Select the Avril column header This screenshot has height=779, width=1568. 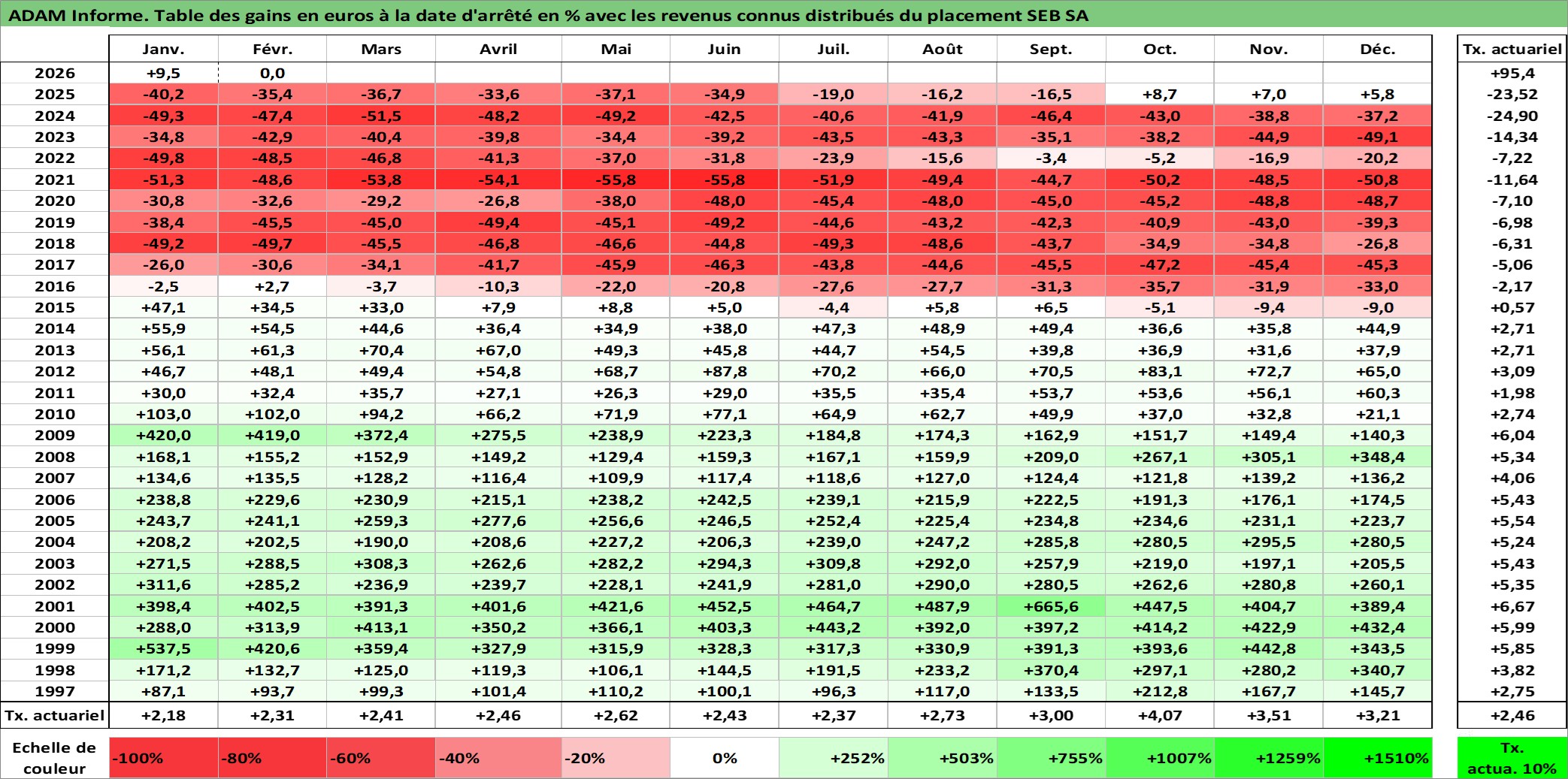click(x=498, y=49)
